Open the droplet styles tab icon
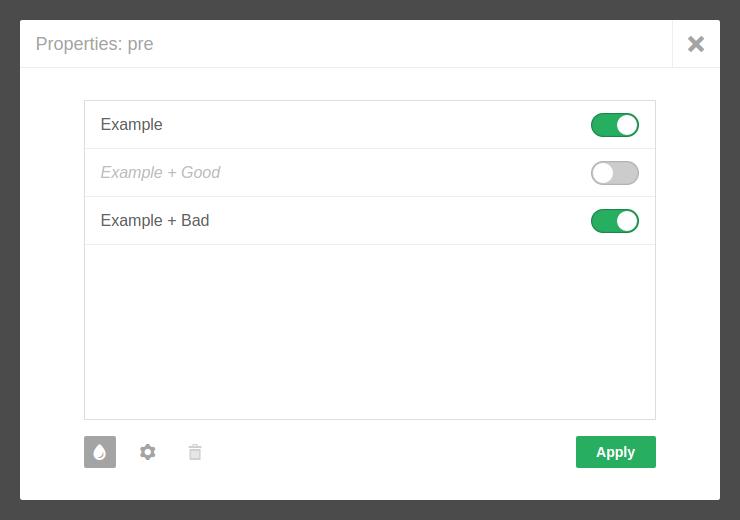740x520 pixels. click(x=100, y=452)
